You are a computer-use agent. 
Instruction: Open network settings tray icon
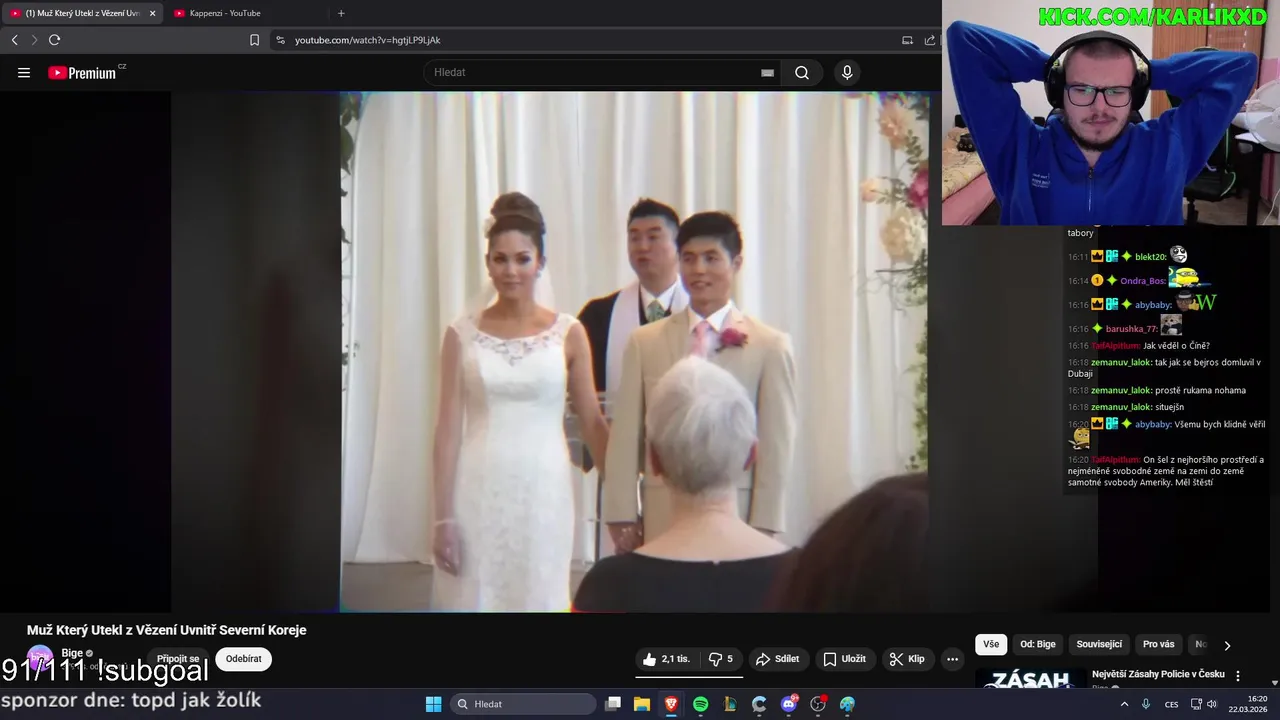1196,704
